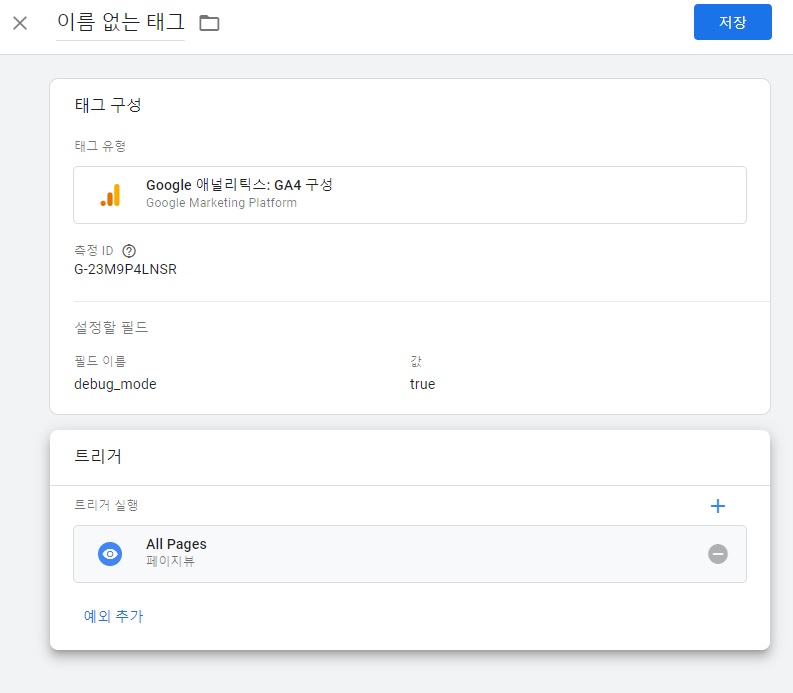
Task: Click the 트리거 실행 label
Action: pyautogui.click(x=106, y=505)
